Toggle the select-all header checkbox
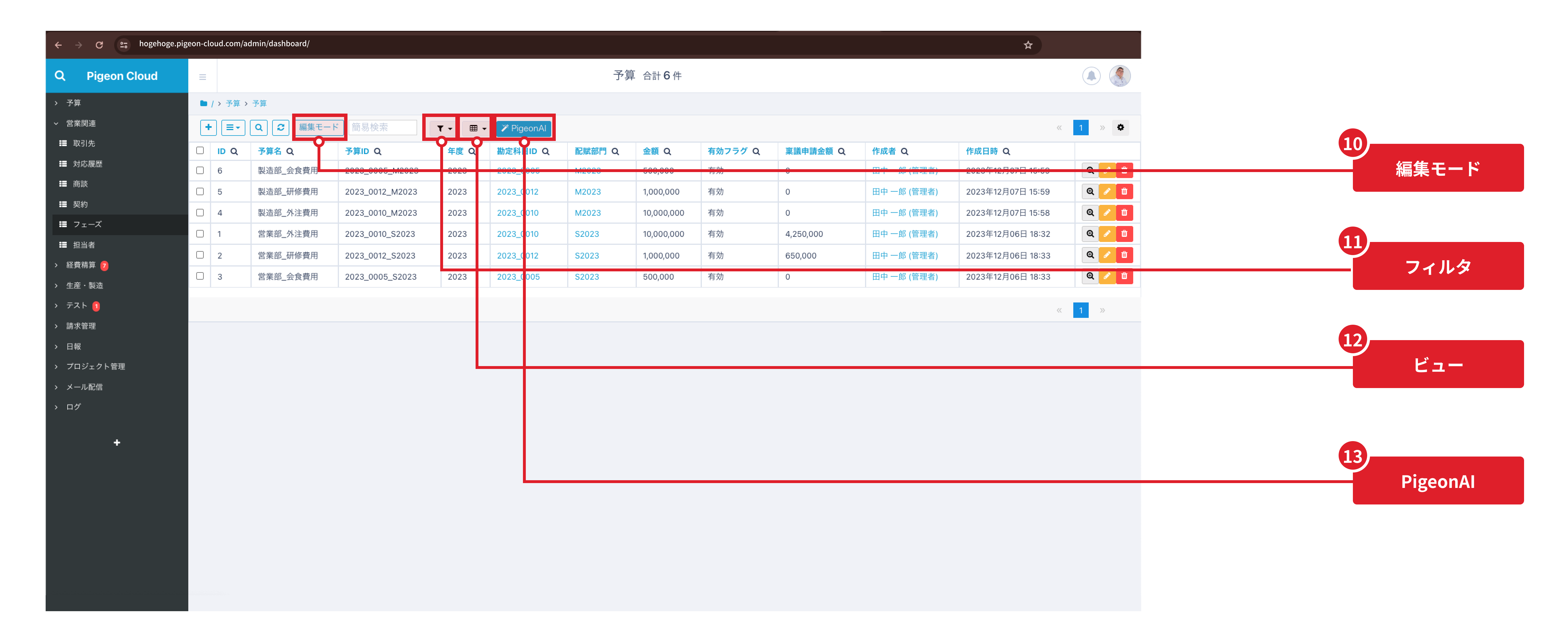 pos(200,150)
